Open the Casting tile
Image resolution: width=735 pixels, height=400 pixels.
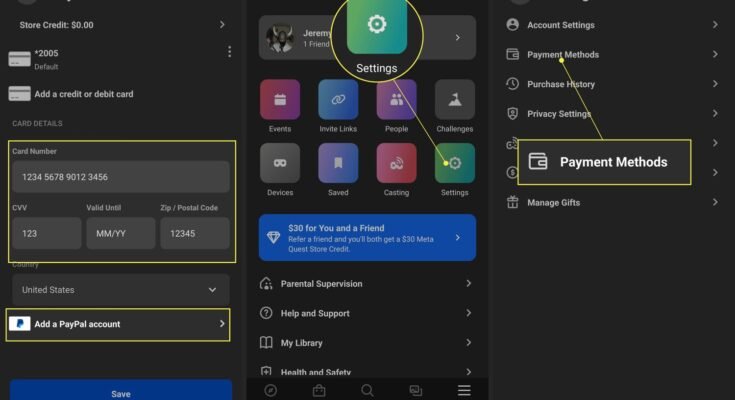[396, 163]
